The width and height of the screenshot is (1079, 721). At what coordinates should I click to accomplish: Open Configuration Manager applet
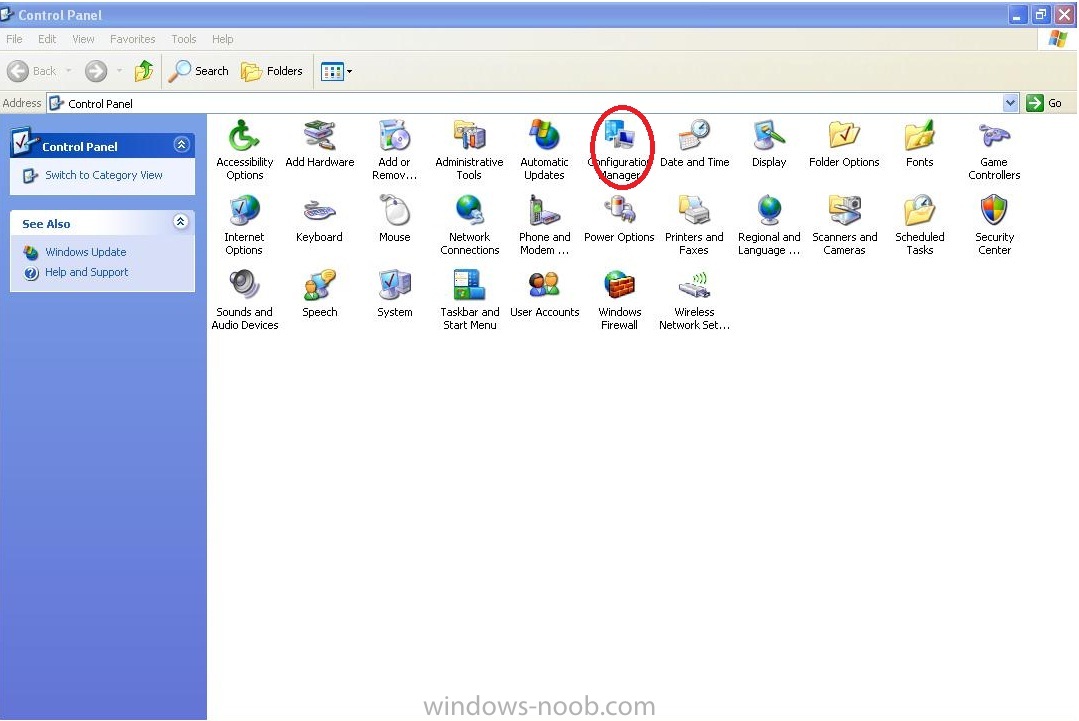point(619,149)
